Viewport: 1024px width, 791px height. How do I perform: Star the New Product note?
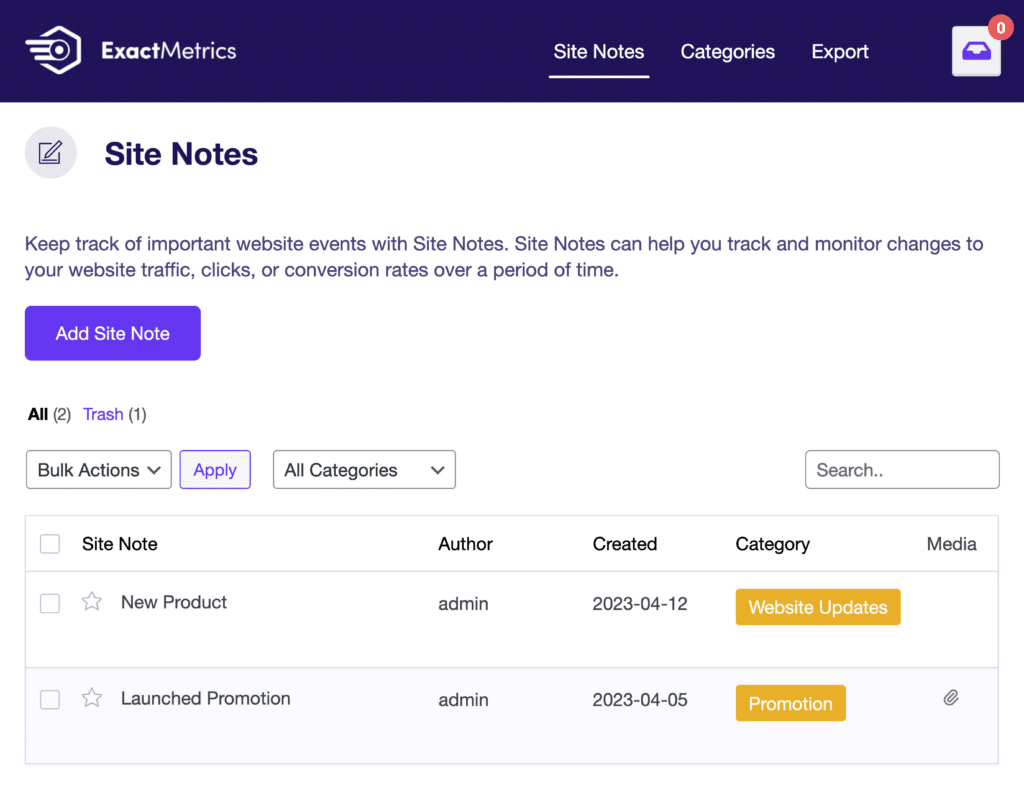(91, 602)
